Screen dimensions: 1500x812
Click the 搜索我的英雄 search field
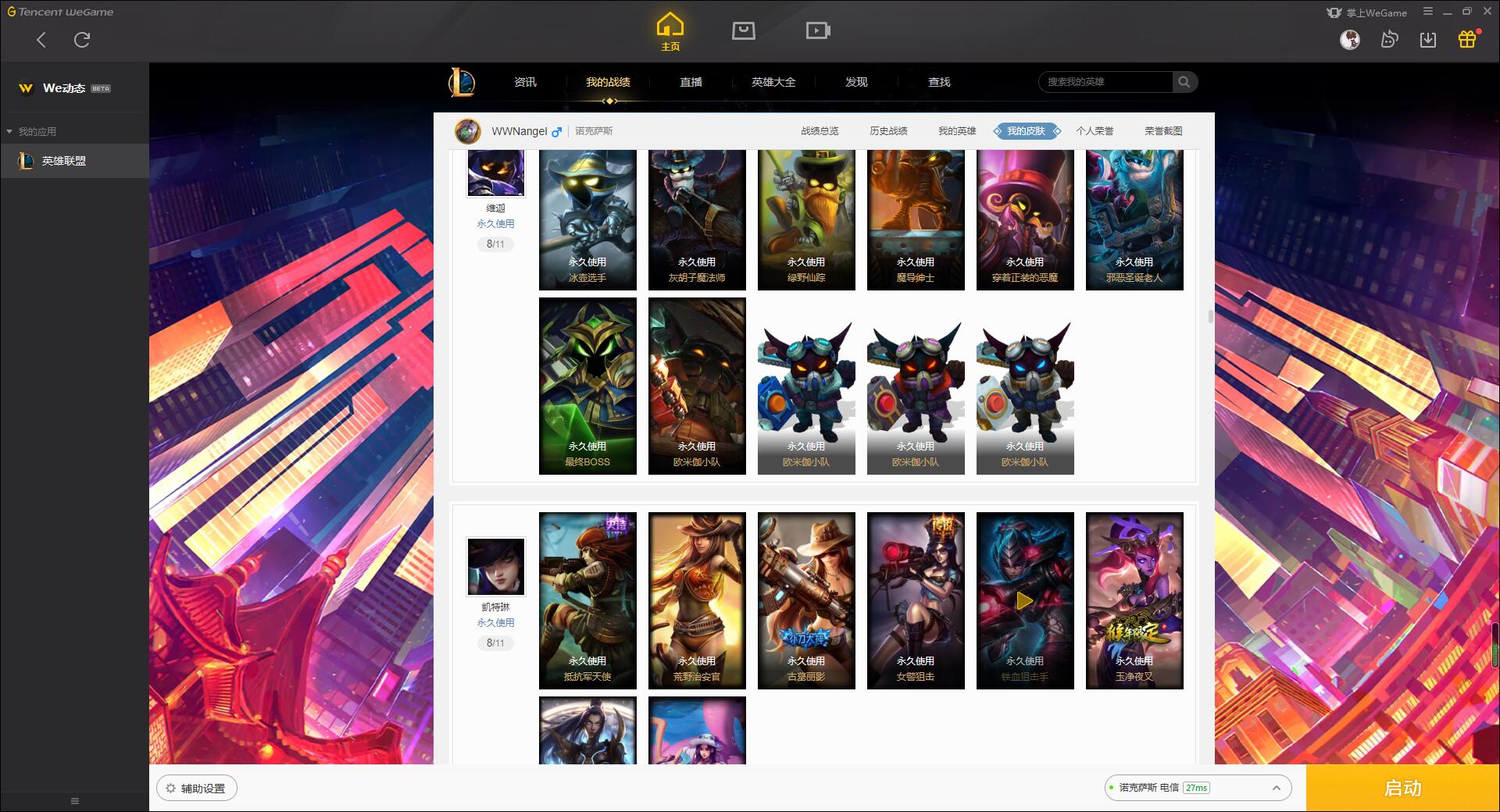[x=1105, y=82]
